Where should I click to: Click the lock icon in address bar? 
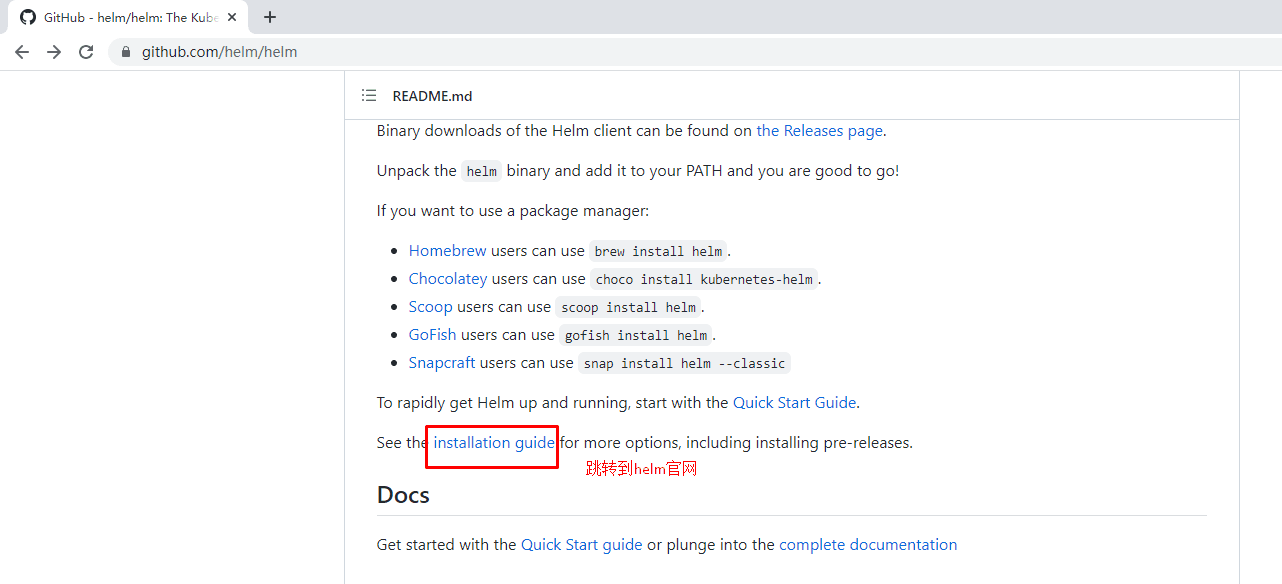[126, 52]
